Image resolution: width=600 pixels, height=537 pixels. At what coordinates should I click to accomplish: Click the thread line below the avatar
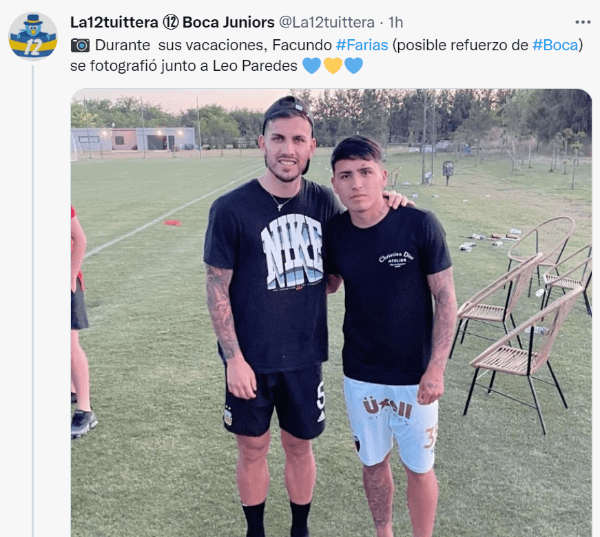pyautogui.click(x=33, y=301)
